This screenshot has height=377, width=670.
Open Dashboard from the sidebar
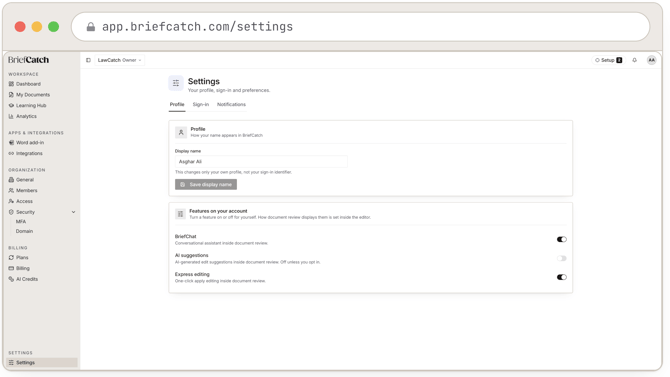[x=25, y=84]
